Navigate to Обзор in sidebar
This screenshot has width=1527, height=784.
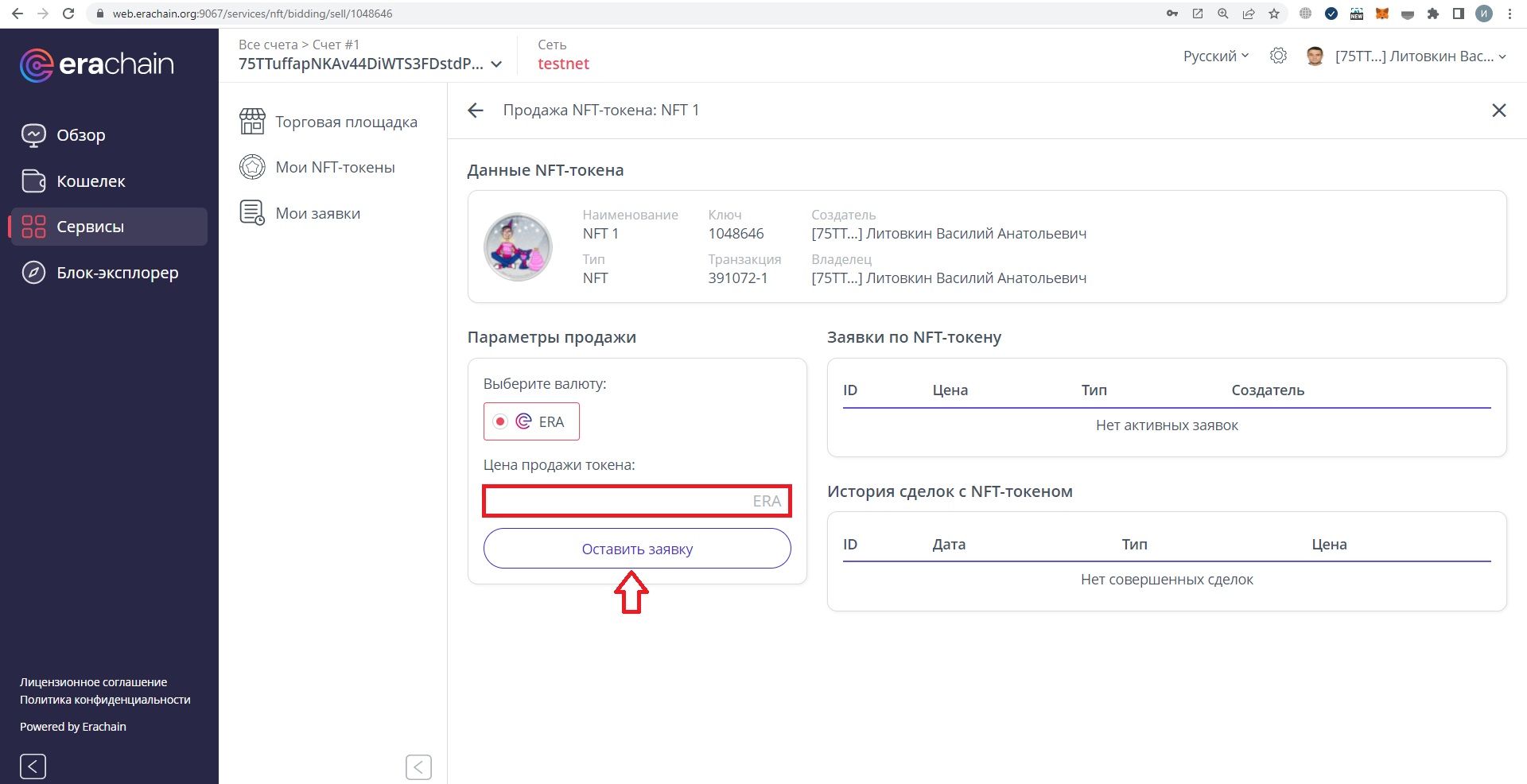click(x=80, y=135)
